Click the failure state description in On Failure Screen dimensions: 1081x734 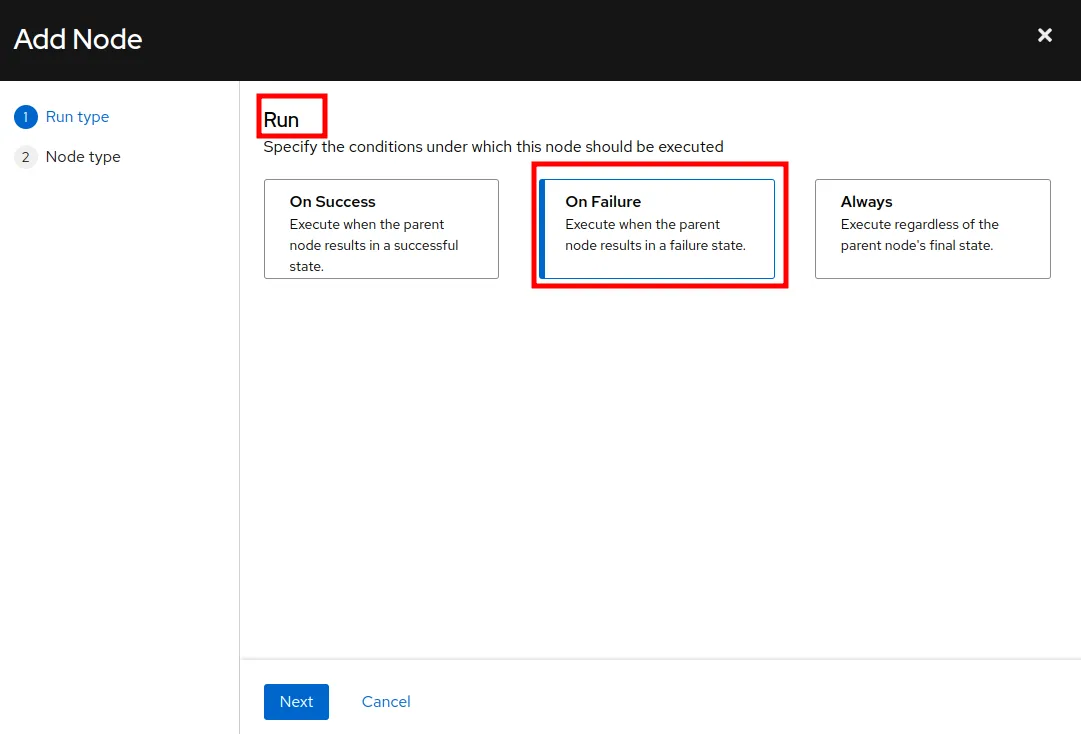[x=655, y=235]
